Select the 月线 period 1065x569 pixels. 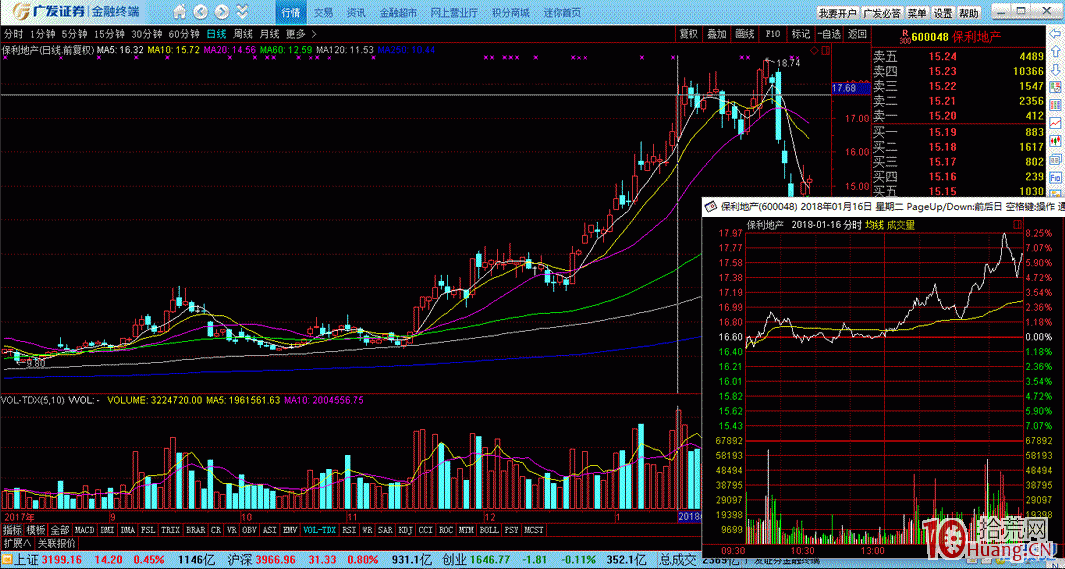tap(270, 34)
